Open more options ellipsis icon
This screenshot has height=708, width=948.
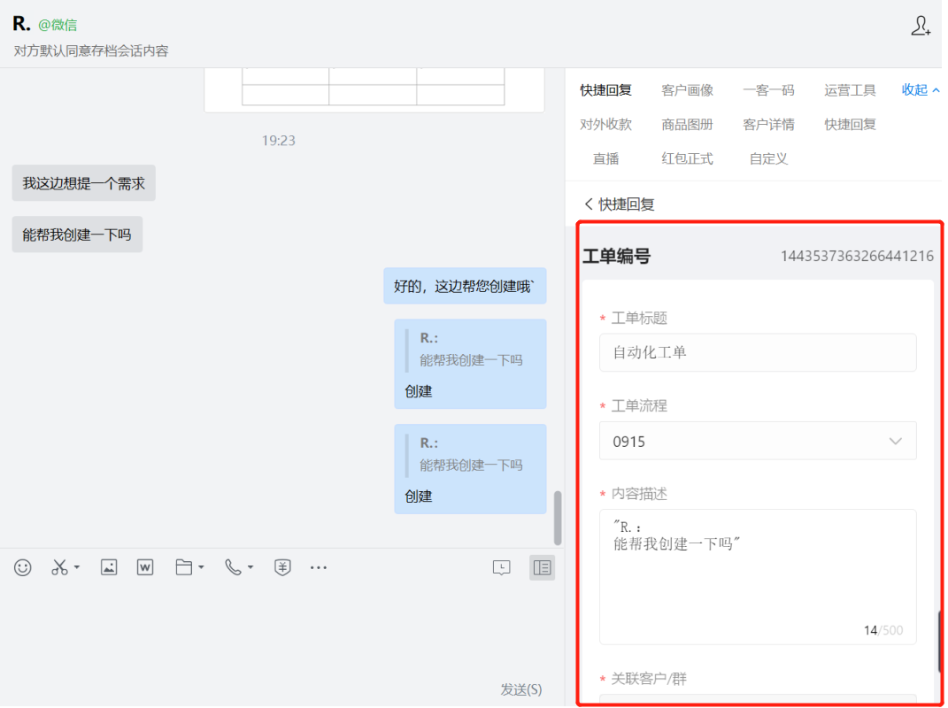point(319,567)
